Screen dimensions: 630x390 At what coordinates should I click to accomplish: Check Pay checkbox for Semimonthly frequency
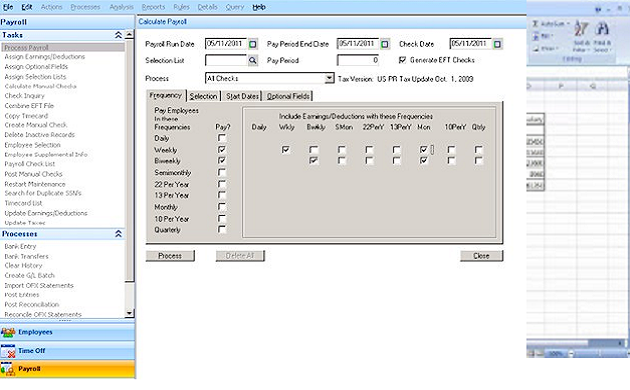pos(222,172)
